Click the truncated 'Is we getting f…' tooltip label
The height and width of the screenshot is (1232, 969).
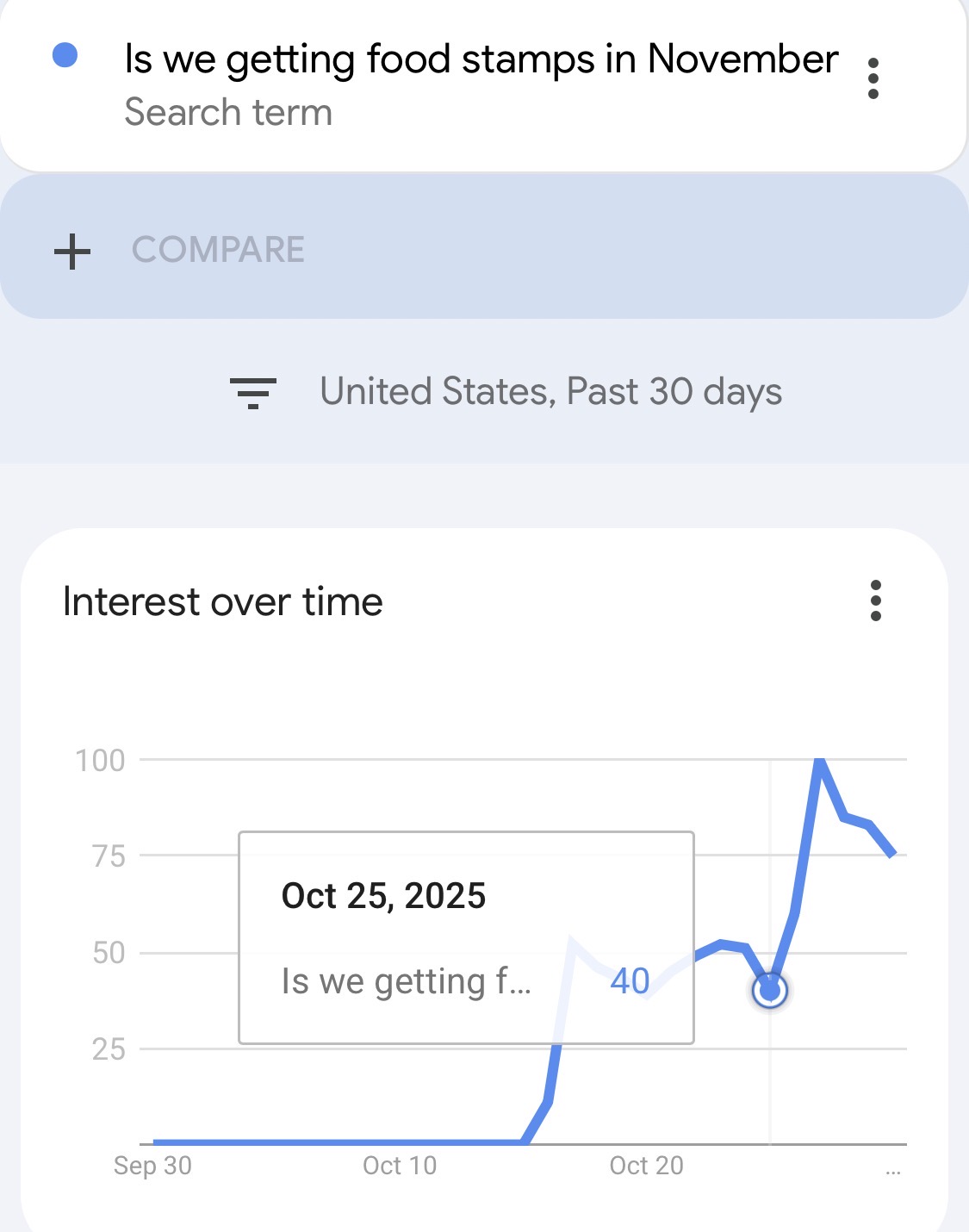407,981
